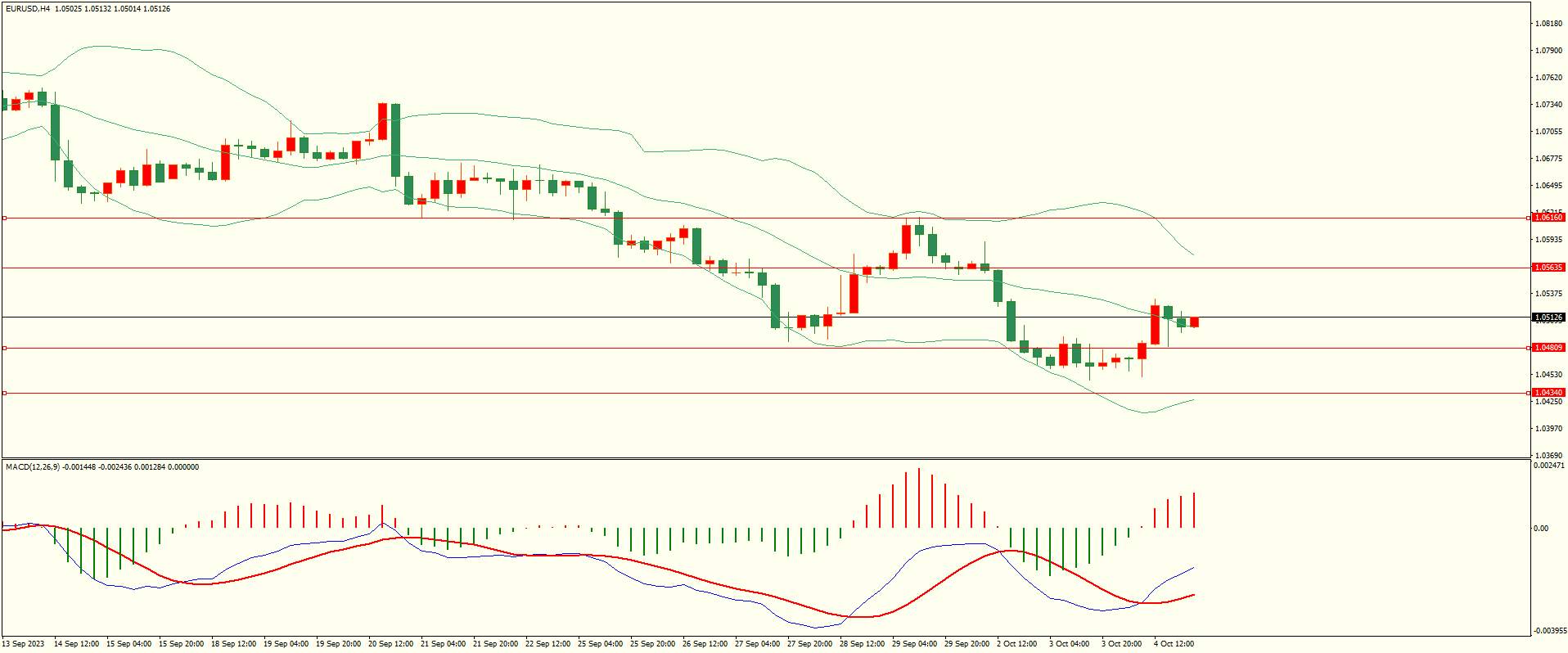The width and height of the screenshot is (1568, 653).
Task: Click the 19 Sep 20:00 time label
Action: pyautogui.click(x=338, y=644)
